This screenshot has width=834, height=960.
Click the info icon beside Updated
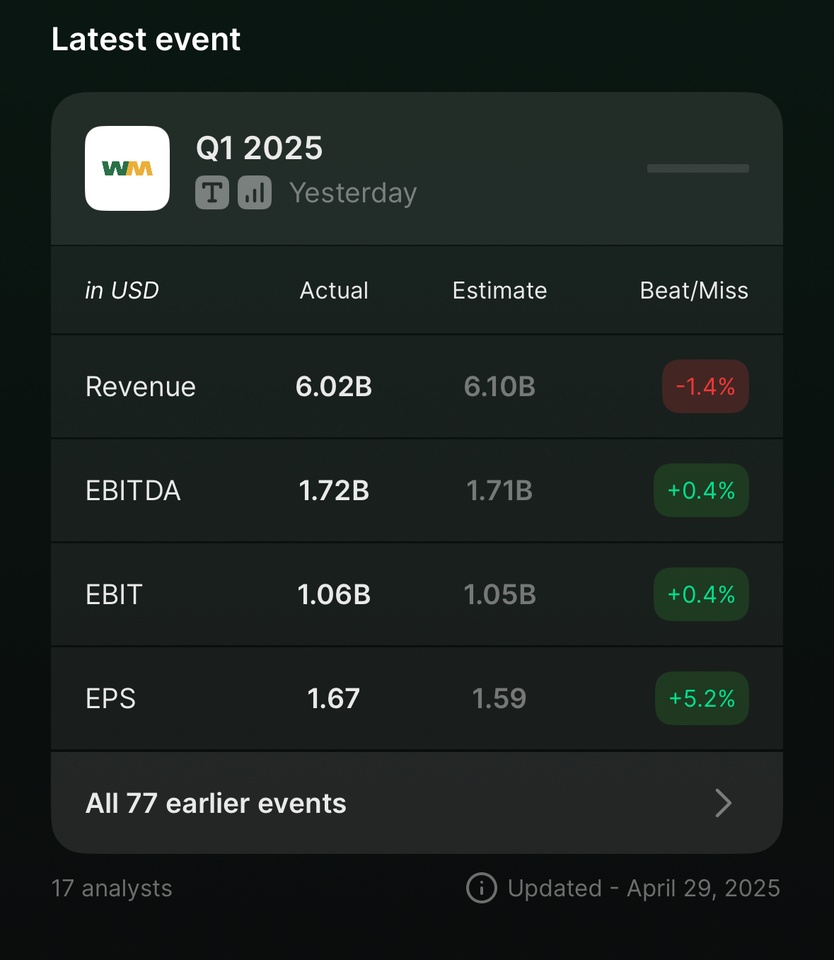[482, 888]
